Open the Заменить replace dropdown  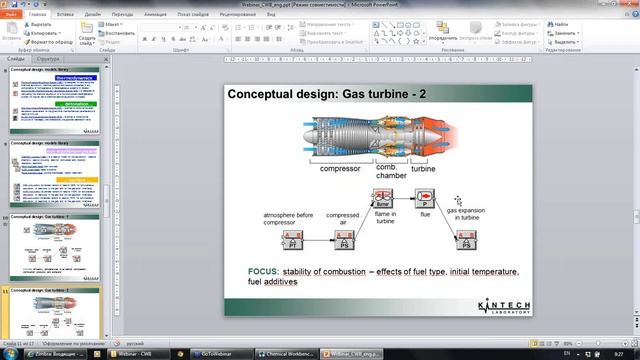pyautogui.click(x=562, y=33)
